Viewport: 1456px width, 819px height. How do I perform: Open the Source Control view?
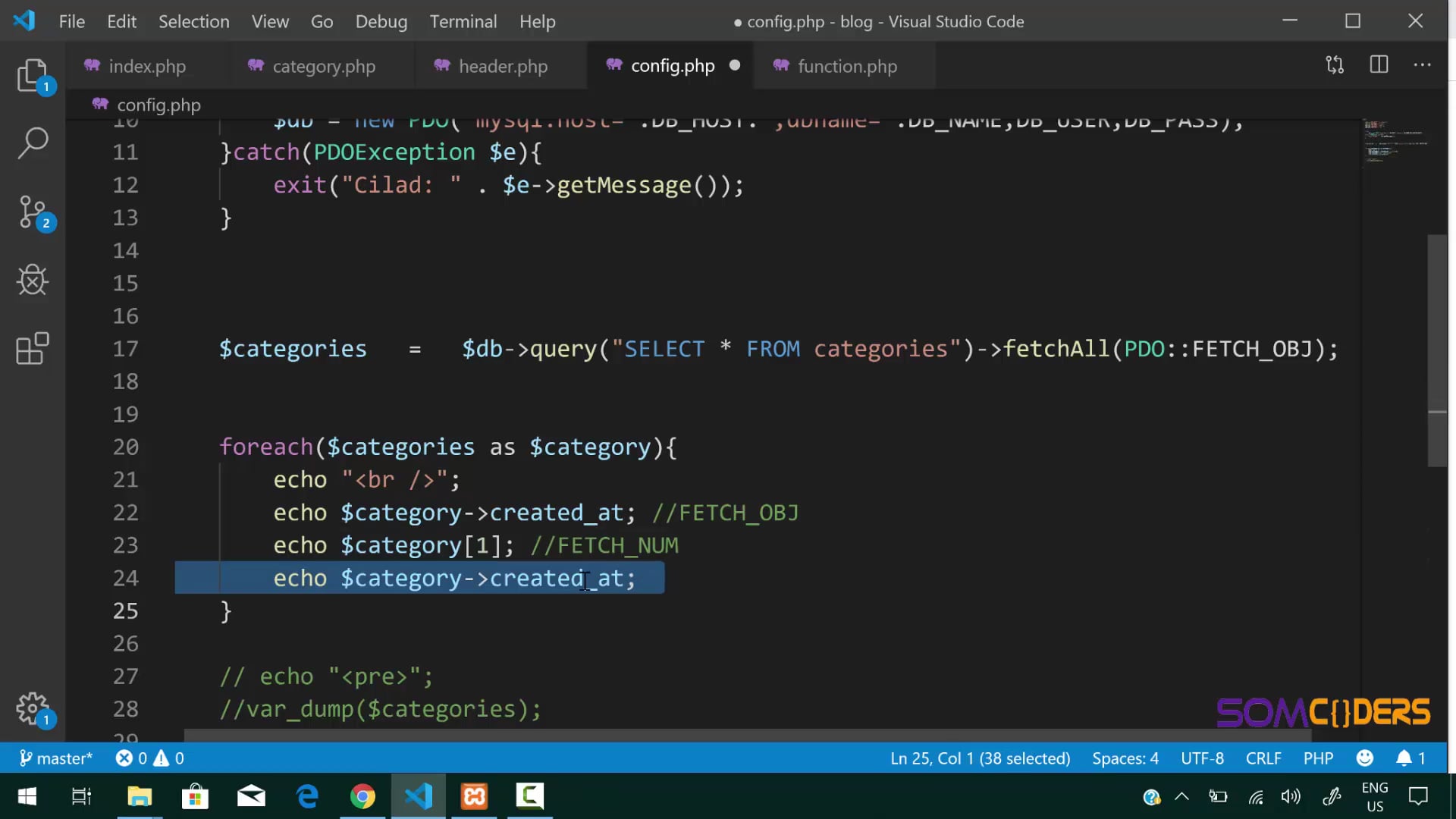pyautogui.click(x=33, y=212)
